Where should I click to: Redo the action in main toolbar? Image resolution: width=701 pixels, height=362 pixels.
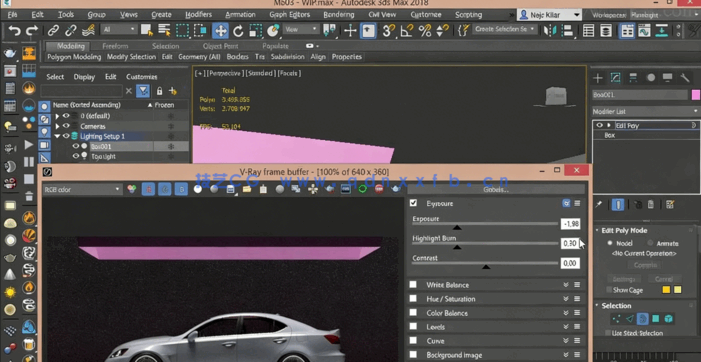[32, 31]
